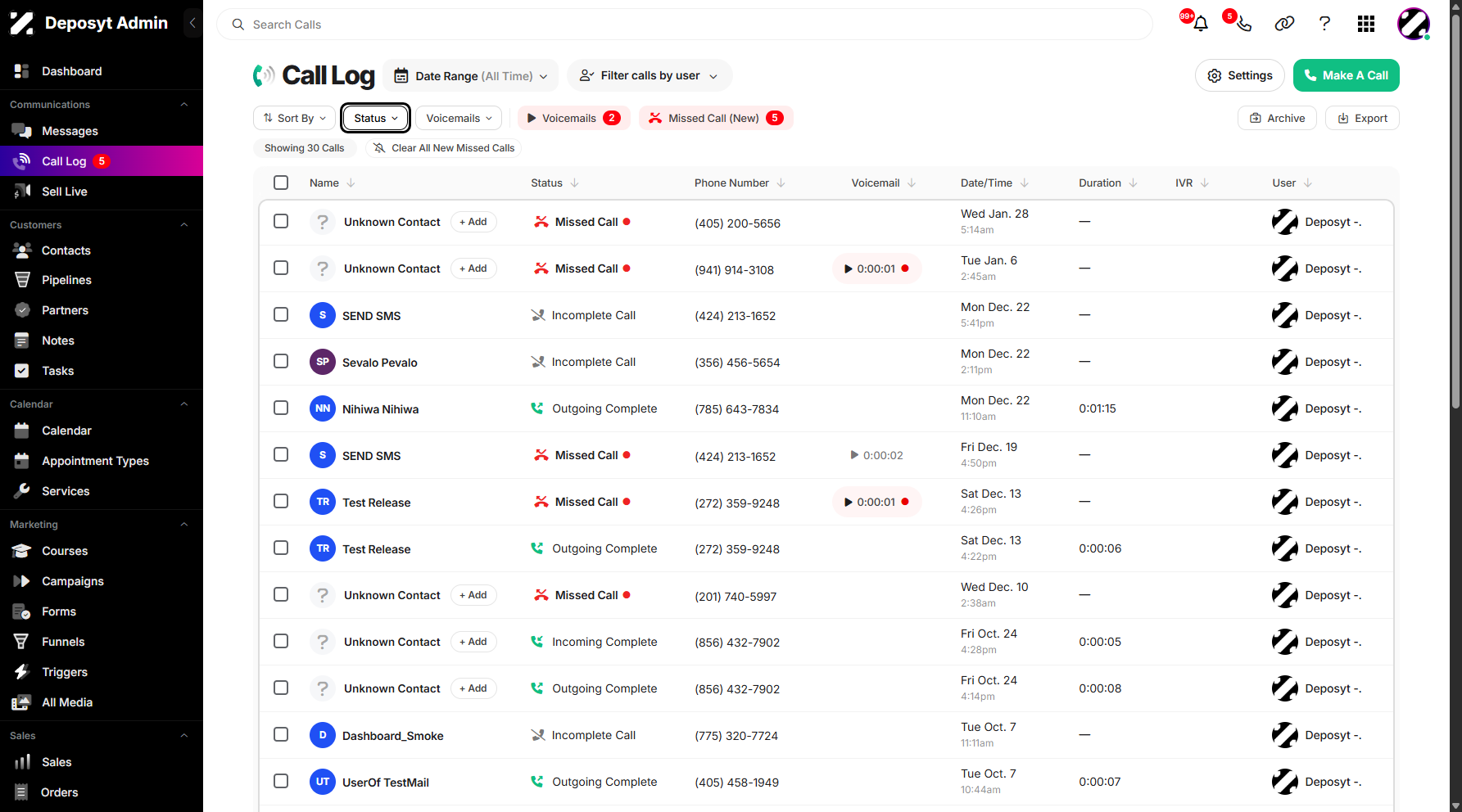Click the Export button
Viewport: 1462px width, 812px height.
1362,118
